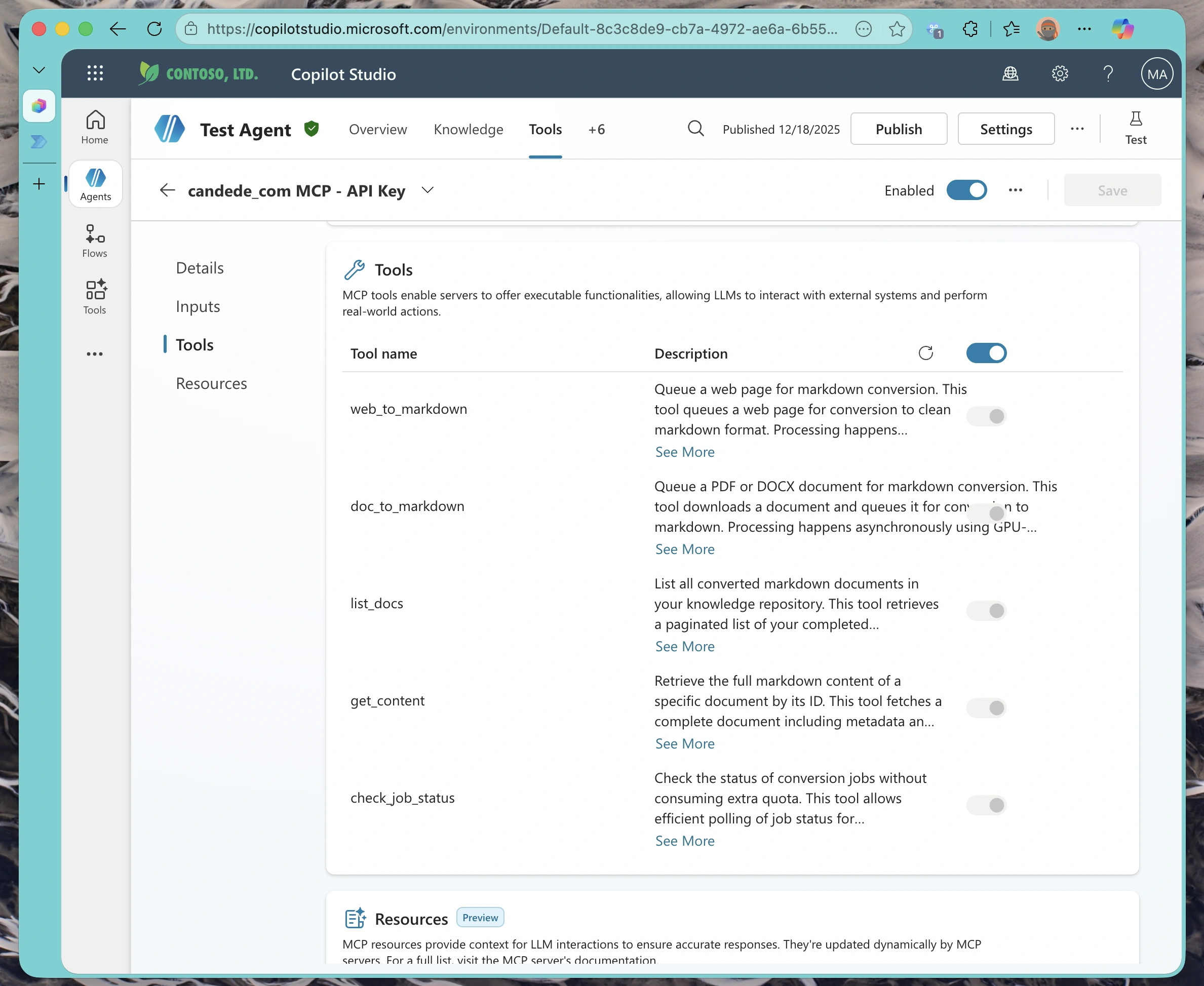1204x986 pixels.
Task: Click the Publish button
Action: [899, 128]
